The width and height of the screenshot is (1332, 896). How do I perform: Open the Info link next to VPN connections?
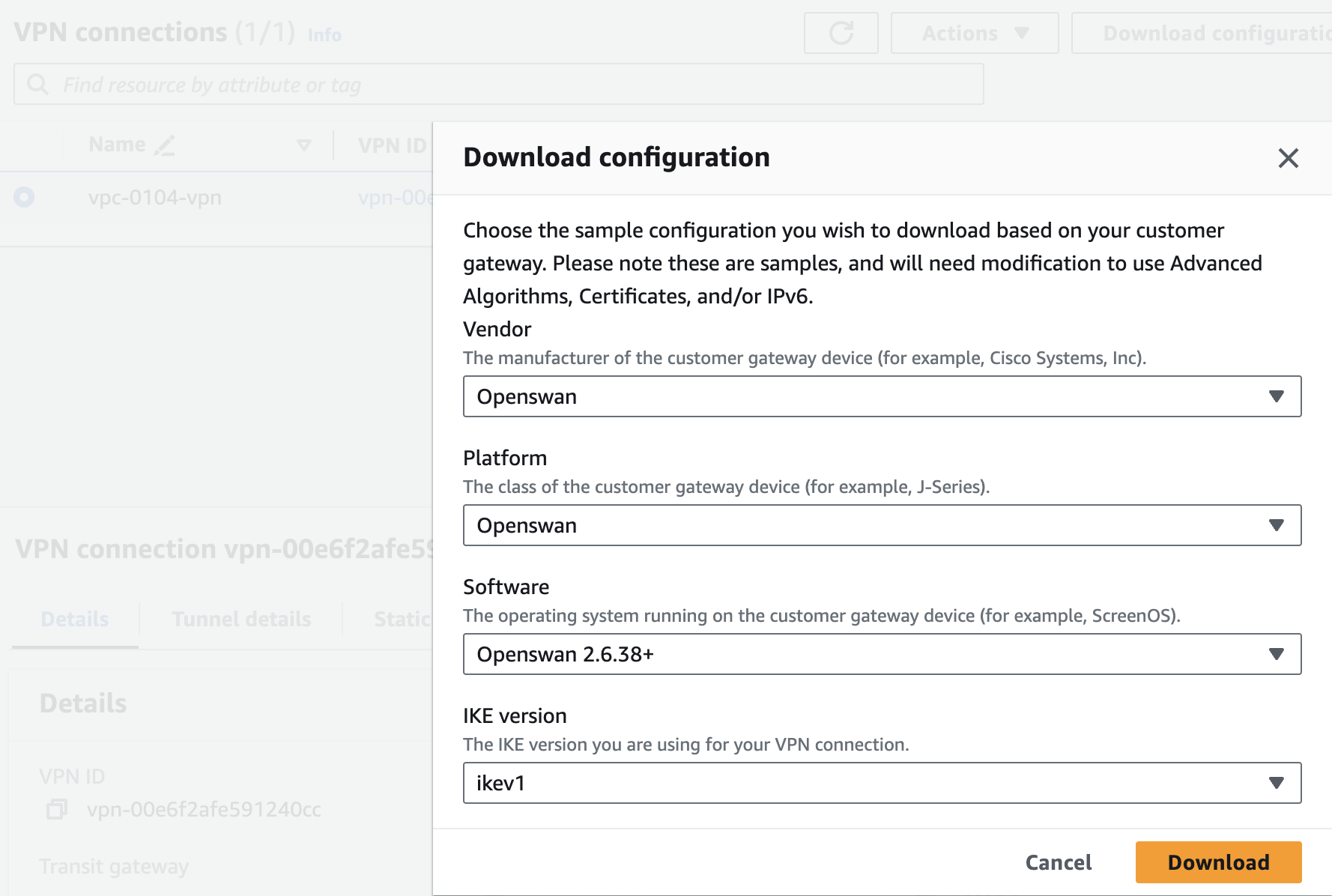[324, 35]
